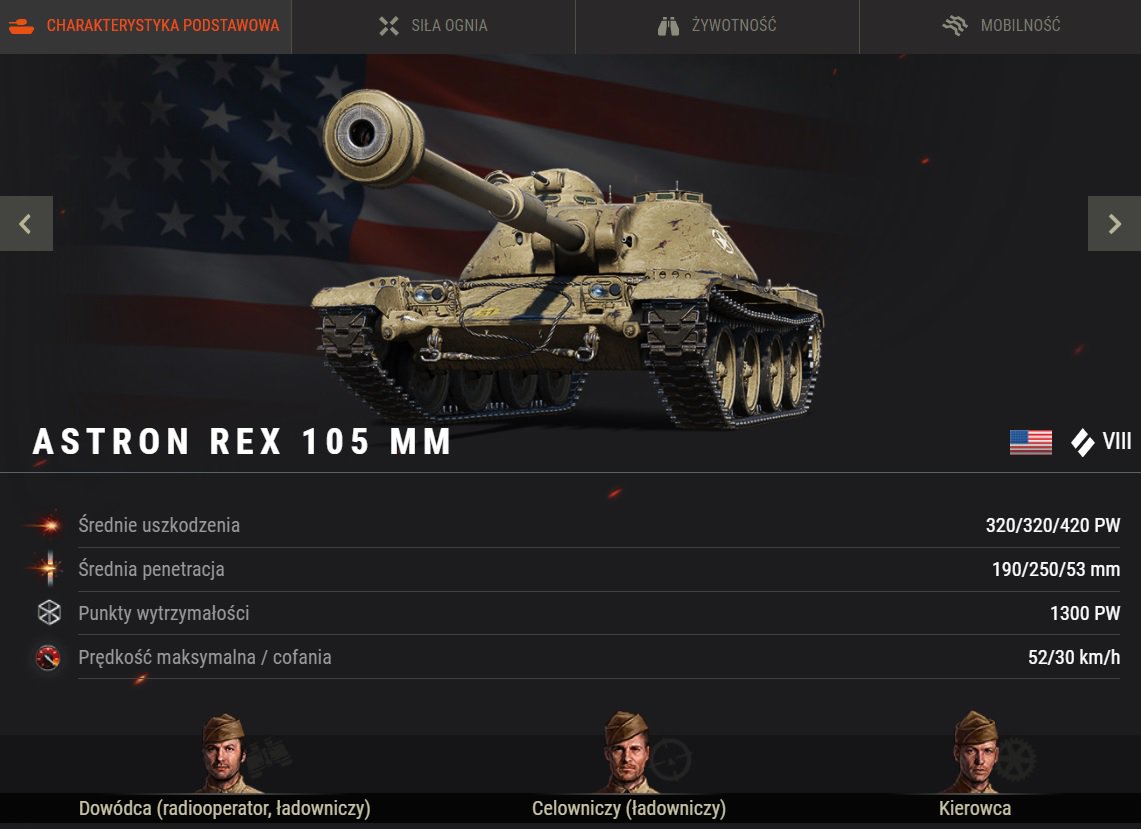This screenshot has width=1141, height=829.
Task: Click the speedometer icon for Prędkość maksymalna
Action: tap(48, 657)
